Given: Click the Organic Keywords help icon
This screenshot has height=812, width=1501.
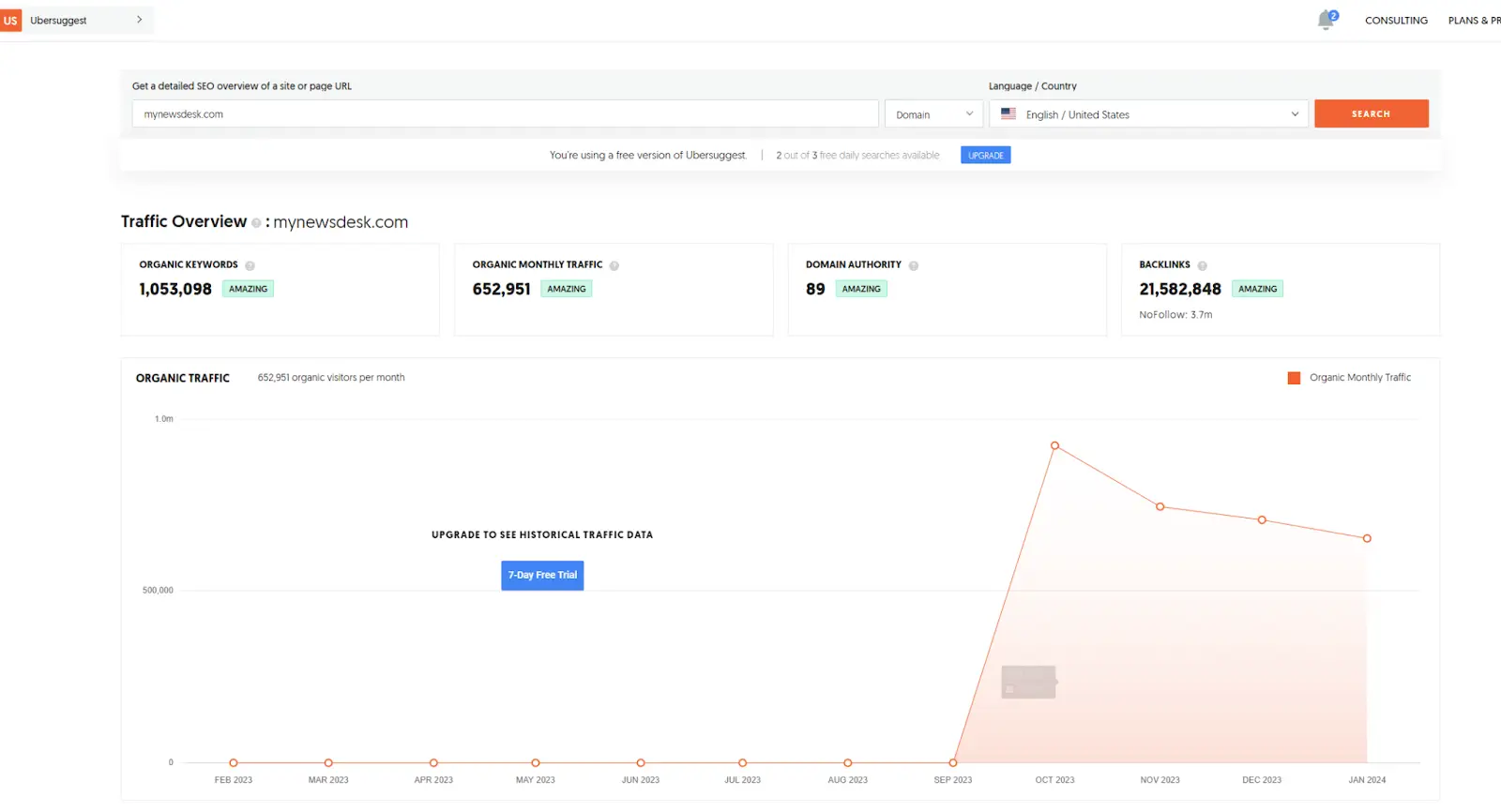Looking at the screenshot, I should point(250,266).
